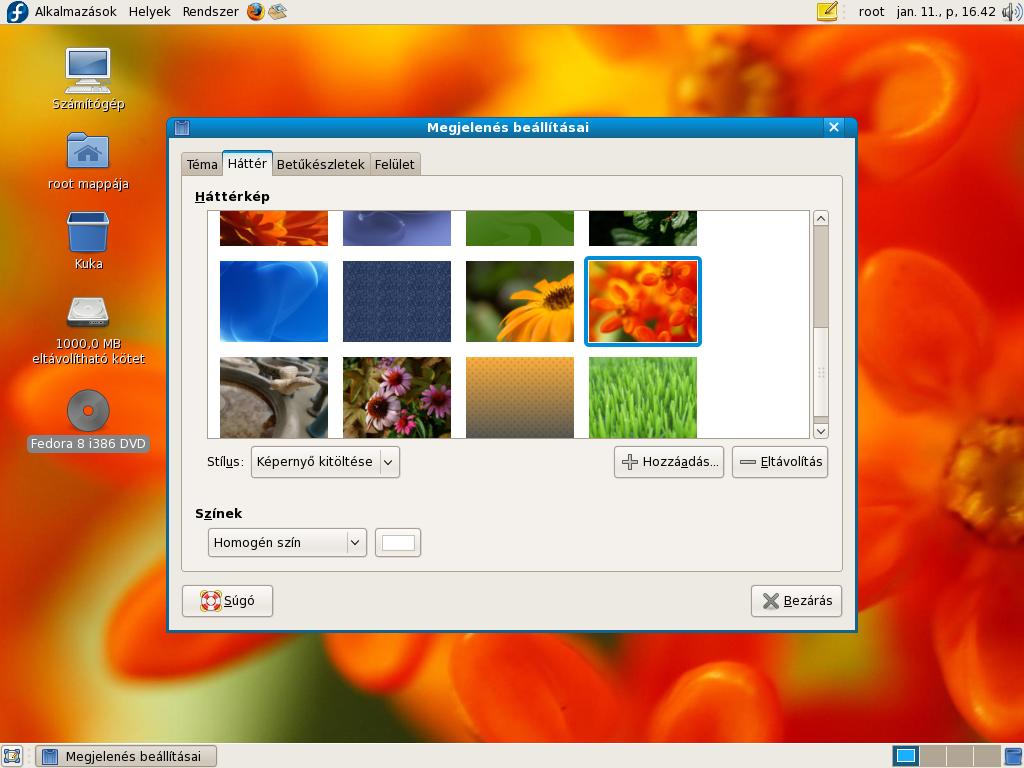The height and width of the screenshot is (768, 1024).
Task: Open the Rendszer menu
Action: 210,12
